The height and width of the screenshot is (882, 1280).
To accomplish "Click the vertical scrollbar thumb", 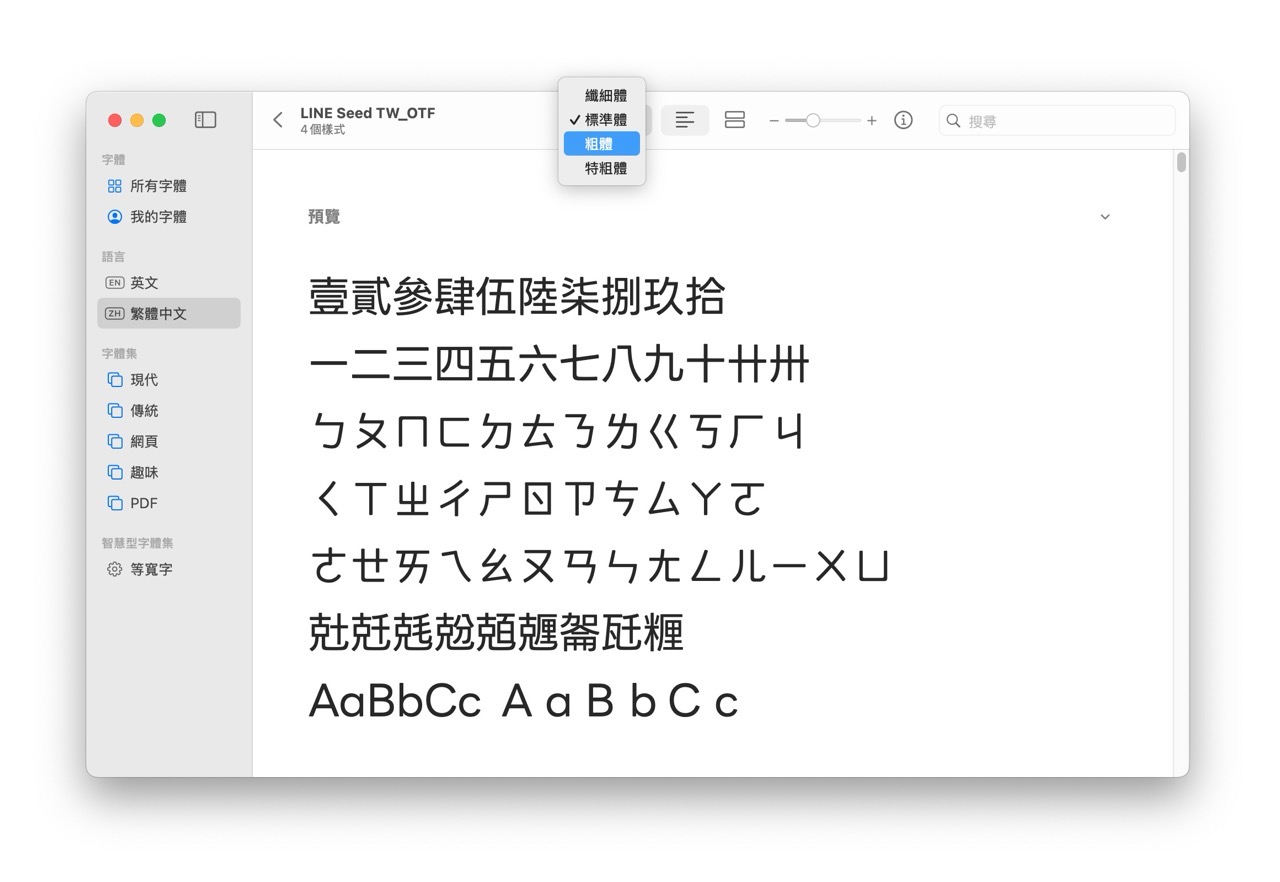I will click(1181, 162).
